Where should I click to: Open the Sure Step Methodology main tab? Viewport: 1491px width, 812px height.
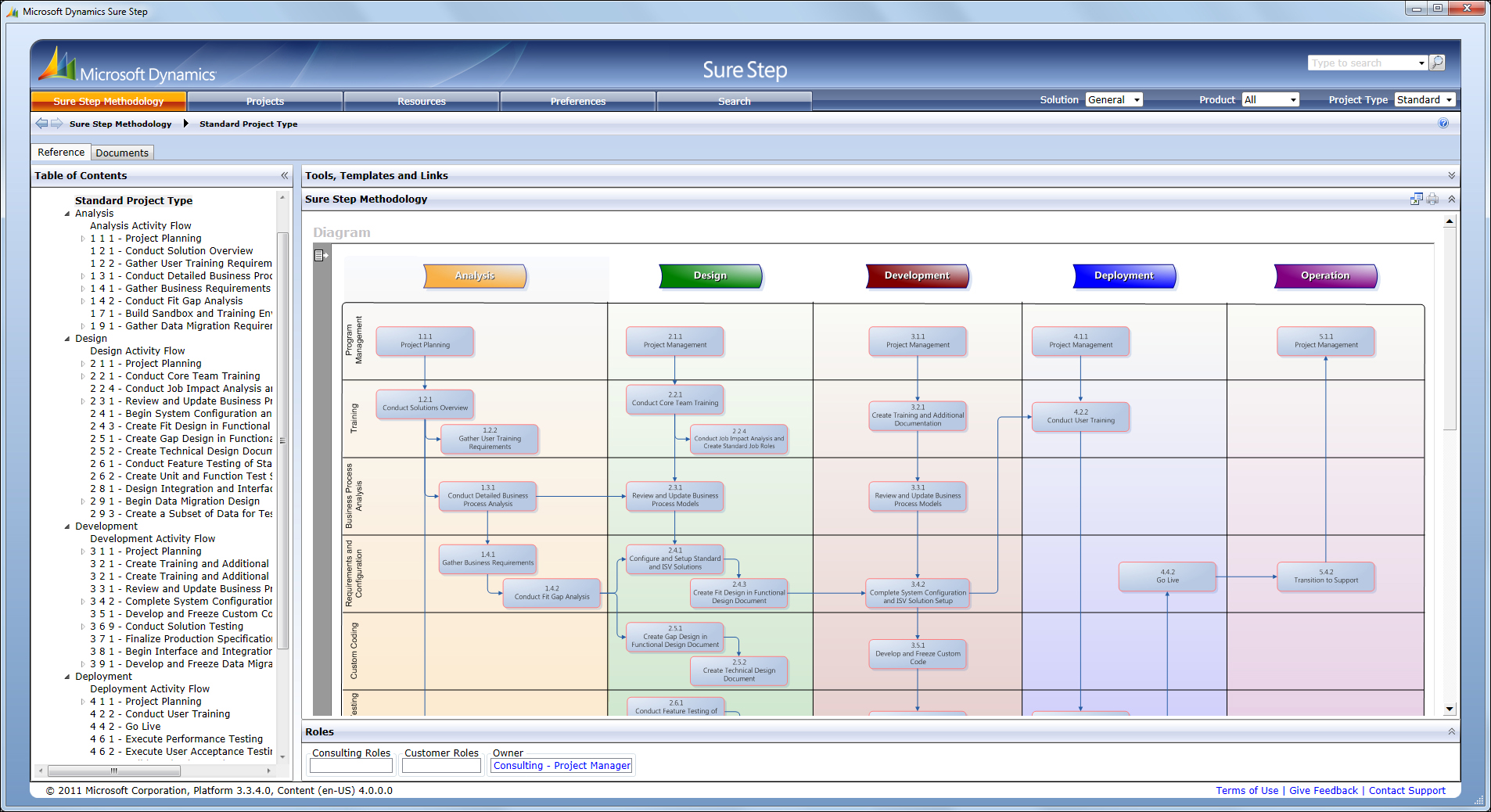[109, 101]
